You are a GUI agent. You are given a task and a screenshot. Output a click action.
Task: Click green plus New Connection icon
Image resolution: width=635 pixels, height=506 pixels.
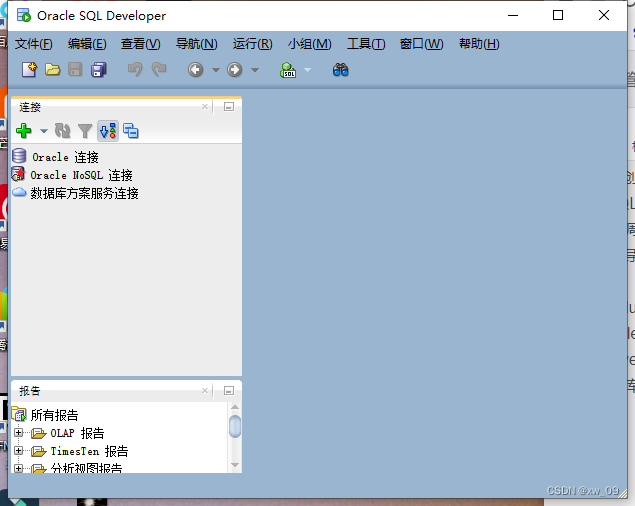23,130
